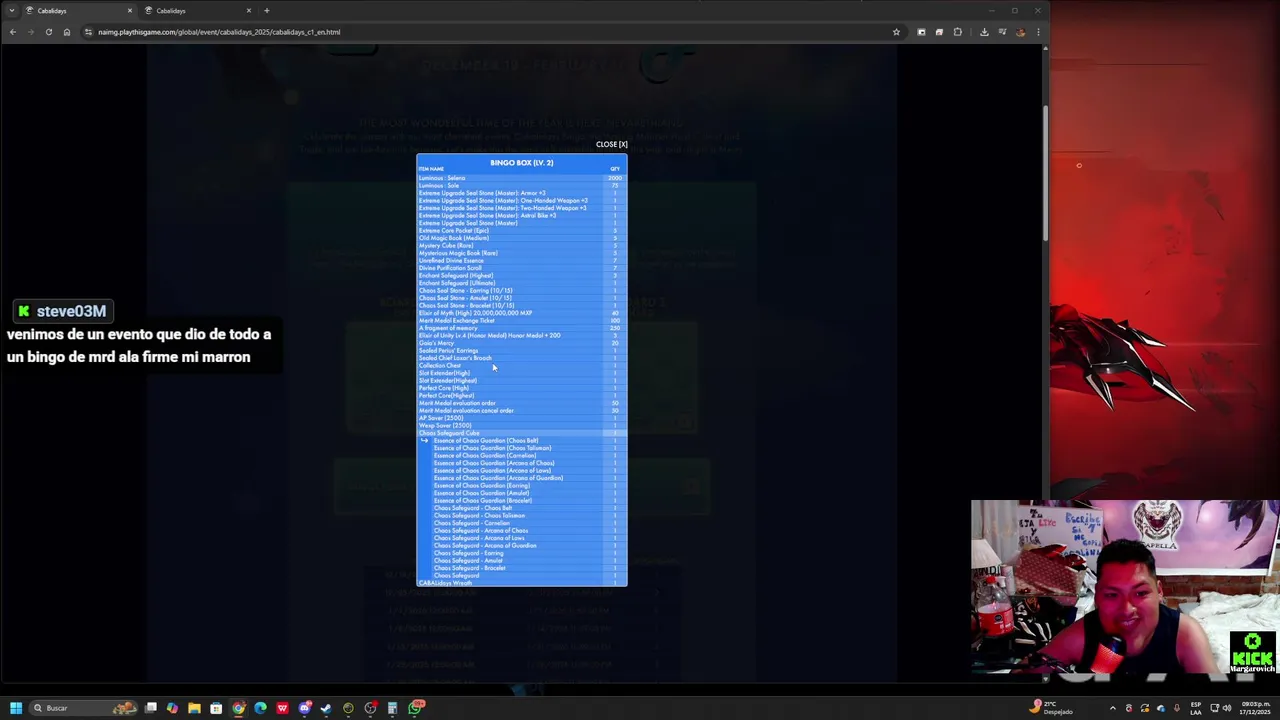The width and height of the screenshot is (1280, 720).
Task: Click the microphone icon in the system tray
Action: point(1177,708)
